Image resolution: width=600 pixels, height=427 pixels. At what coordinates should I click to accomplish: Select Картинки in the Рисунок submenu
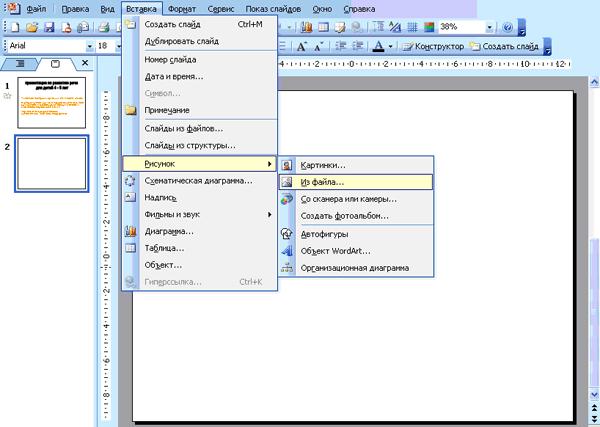click(356, 165)
